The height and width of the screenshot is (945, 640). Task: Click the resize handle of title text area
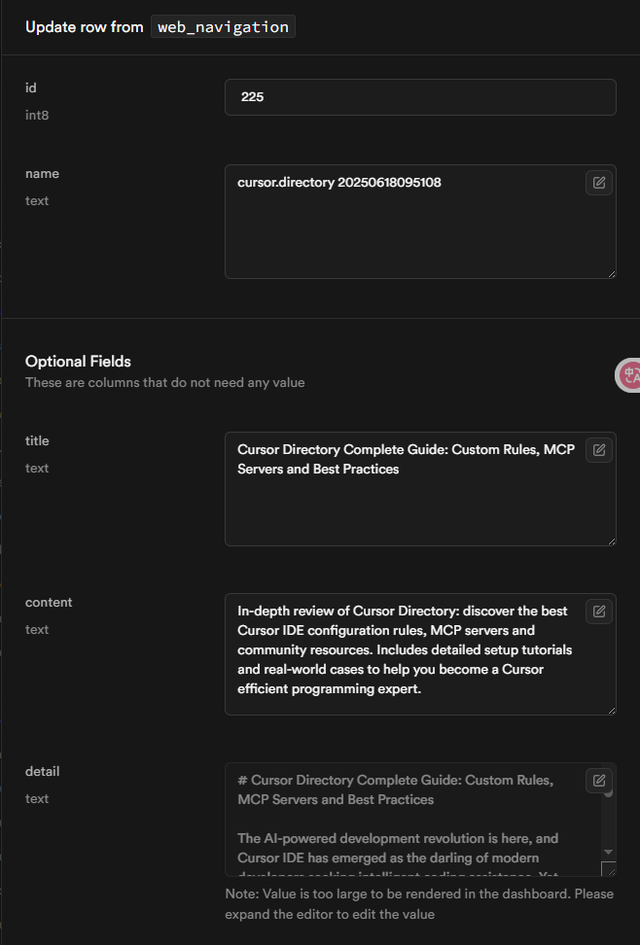tap(610, 540)
